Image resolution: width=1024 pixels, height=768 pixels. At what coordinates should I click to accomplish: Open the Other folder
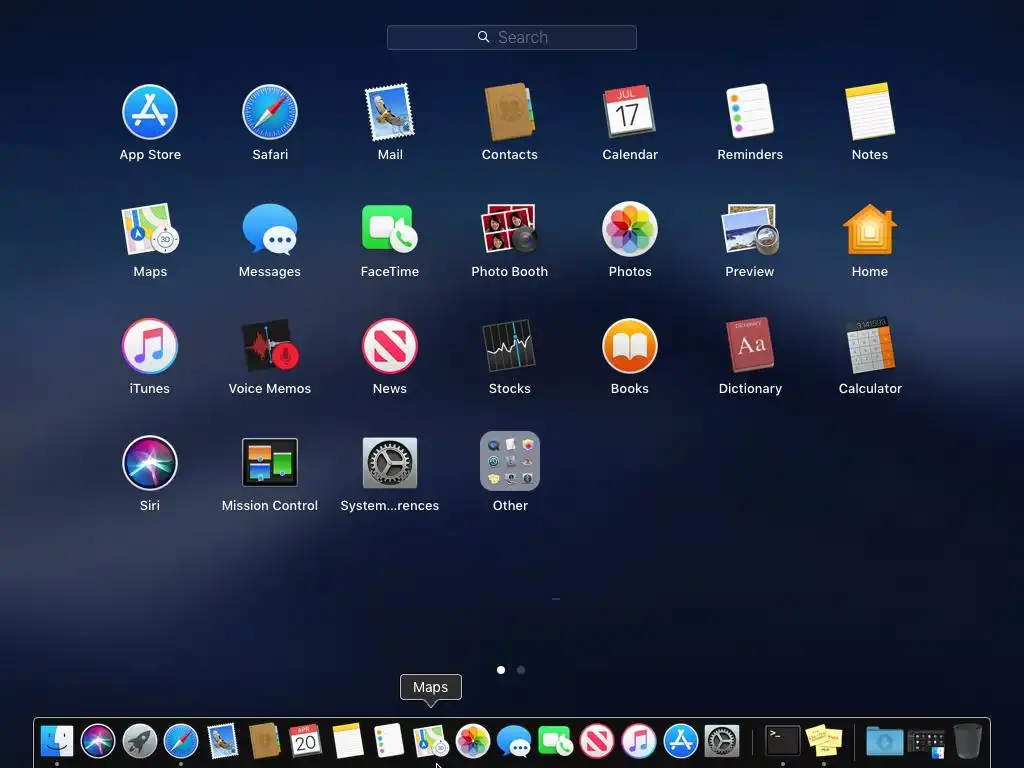pyautogui.click(x=509, y=461)
